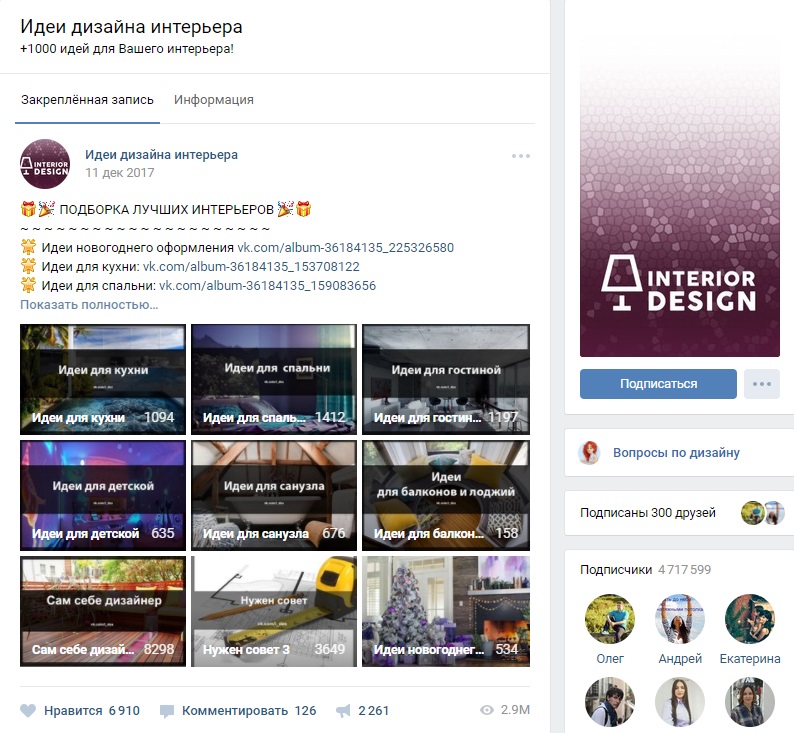Screen dimensions: 794x733
Task: Open the Сам себе дизайнер album thumbnail
Action: pyautogui.click(x=103, y=611)
